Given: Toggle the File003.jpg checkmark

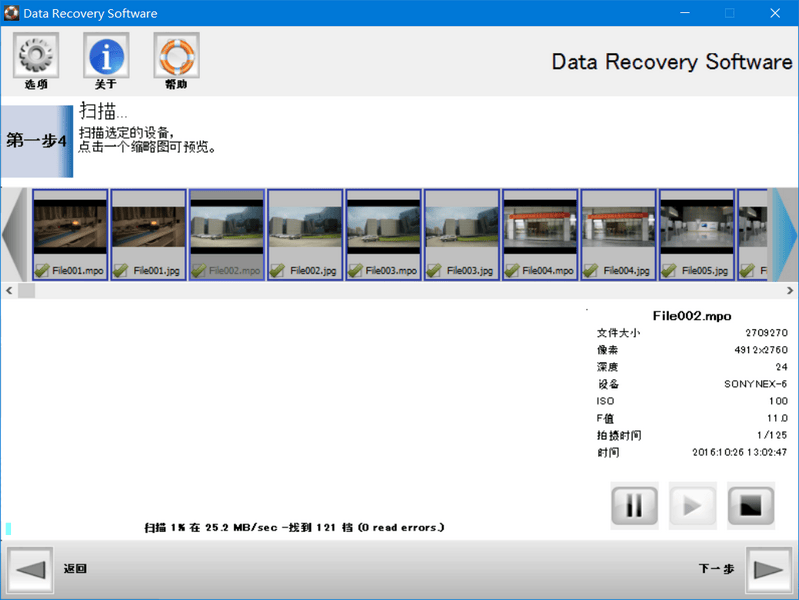Looking at the screenshot, I should click(x=434, y=270).
